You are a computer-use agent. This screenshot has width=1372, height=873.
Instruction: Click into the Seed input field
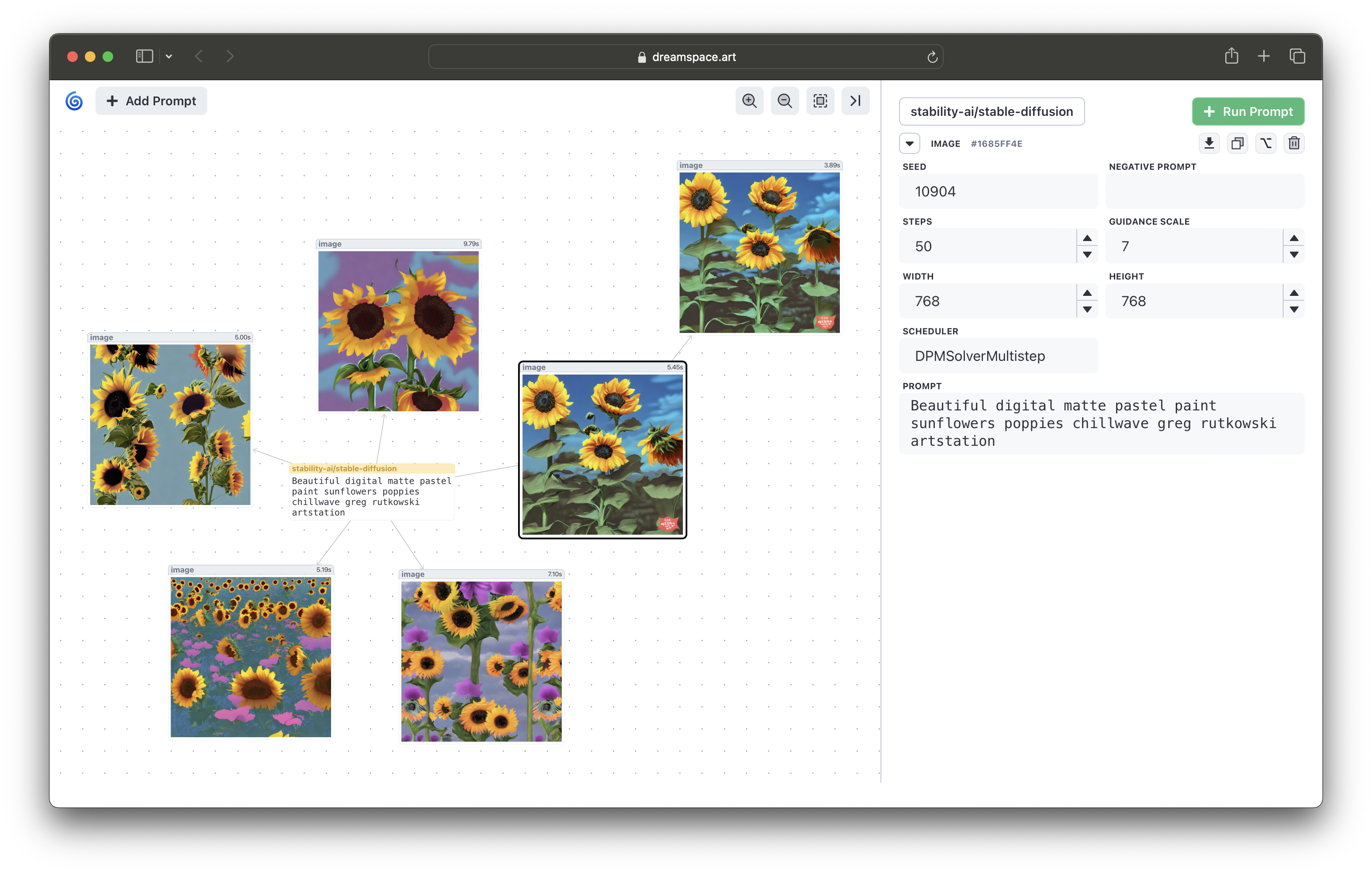click(x=998, y=191)
